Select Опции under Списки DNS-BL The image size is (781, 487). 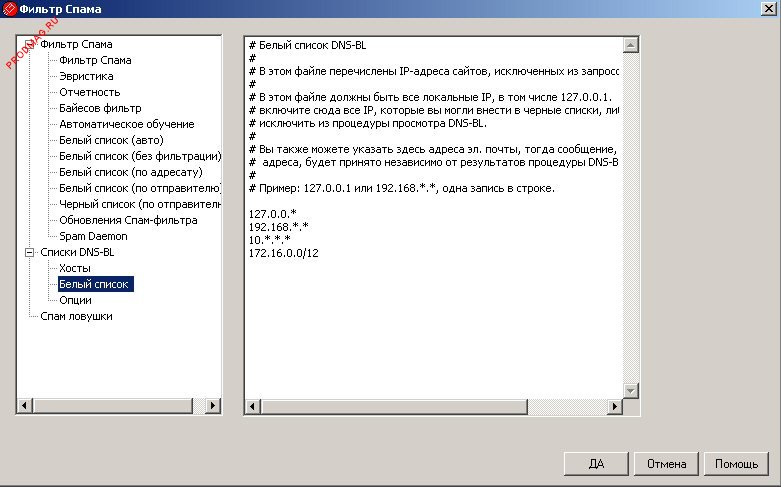(75, 300)
